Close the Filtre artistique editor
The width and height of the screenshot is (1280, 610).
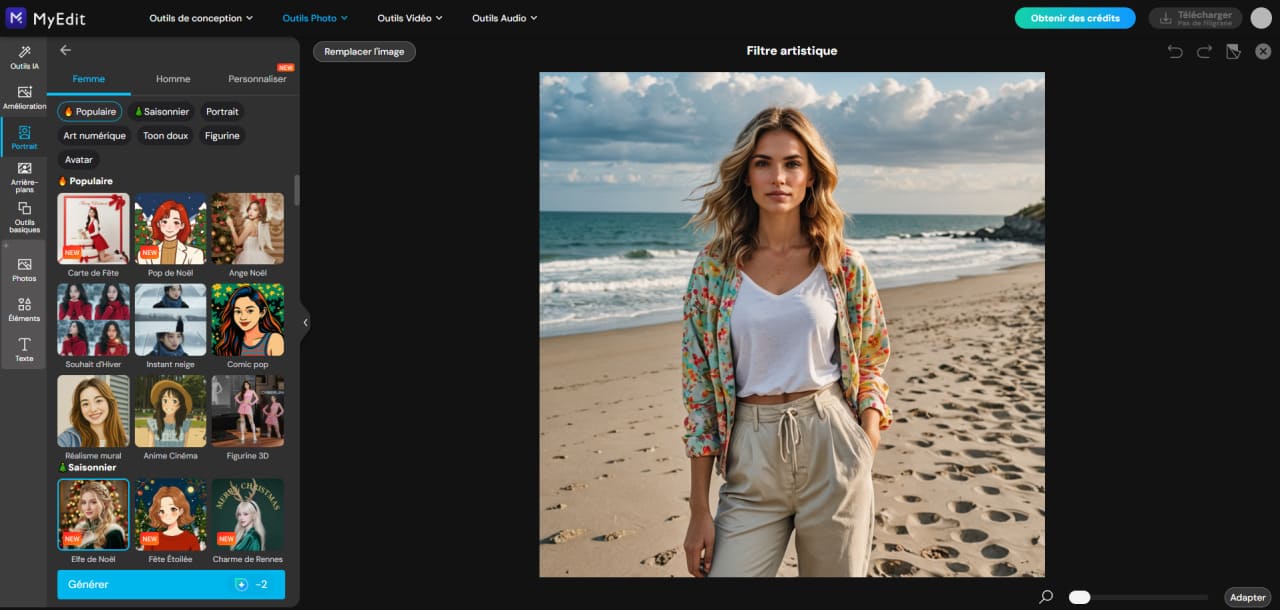pyautogui.click(x=1263, y=52)
